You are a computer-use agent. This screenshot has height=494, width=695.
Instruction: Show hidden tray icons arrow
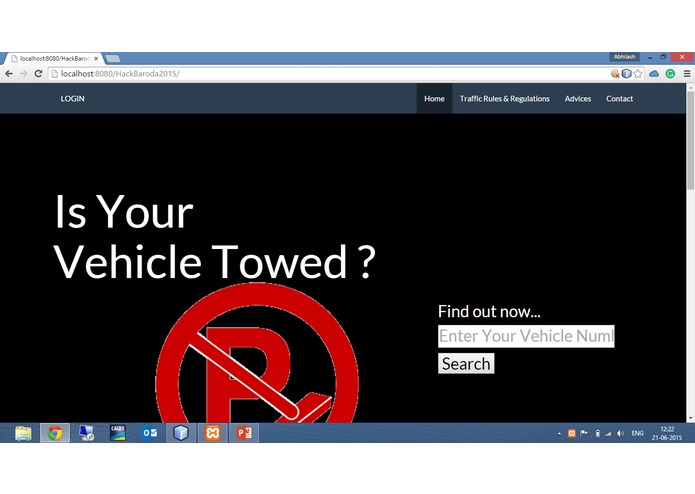(x=559, y=433)
